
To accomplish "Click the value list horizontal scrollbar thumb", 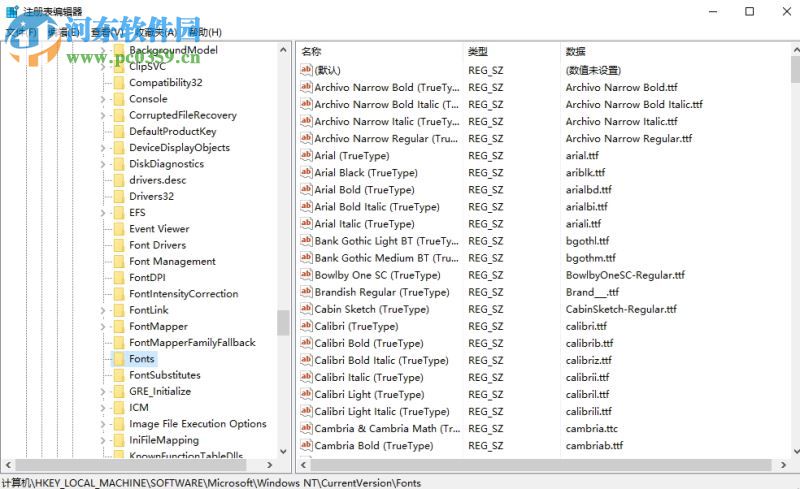I will [x=541, y=465].
